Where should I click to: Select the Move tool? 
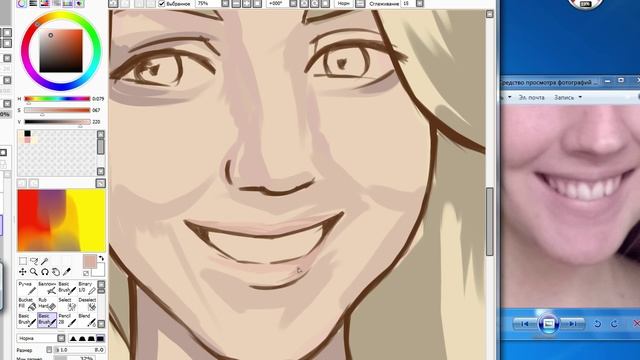(x=23, y=271)
